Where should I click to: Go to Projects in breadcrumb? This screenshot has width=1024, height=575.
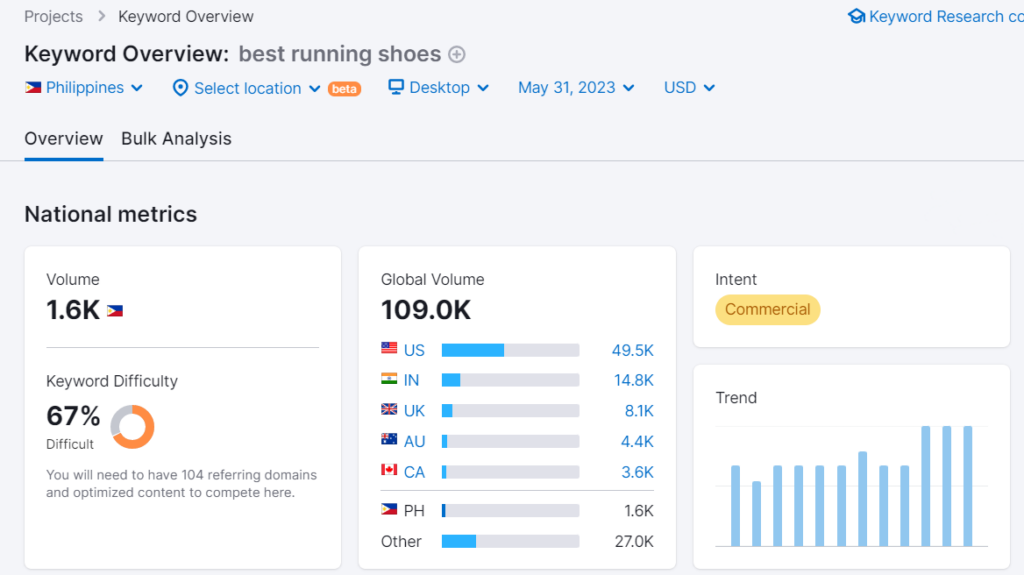[x=53, y=16]
